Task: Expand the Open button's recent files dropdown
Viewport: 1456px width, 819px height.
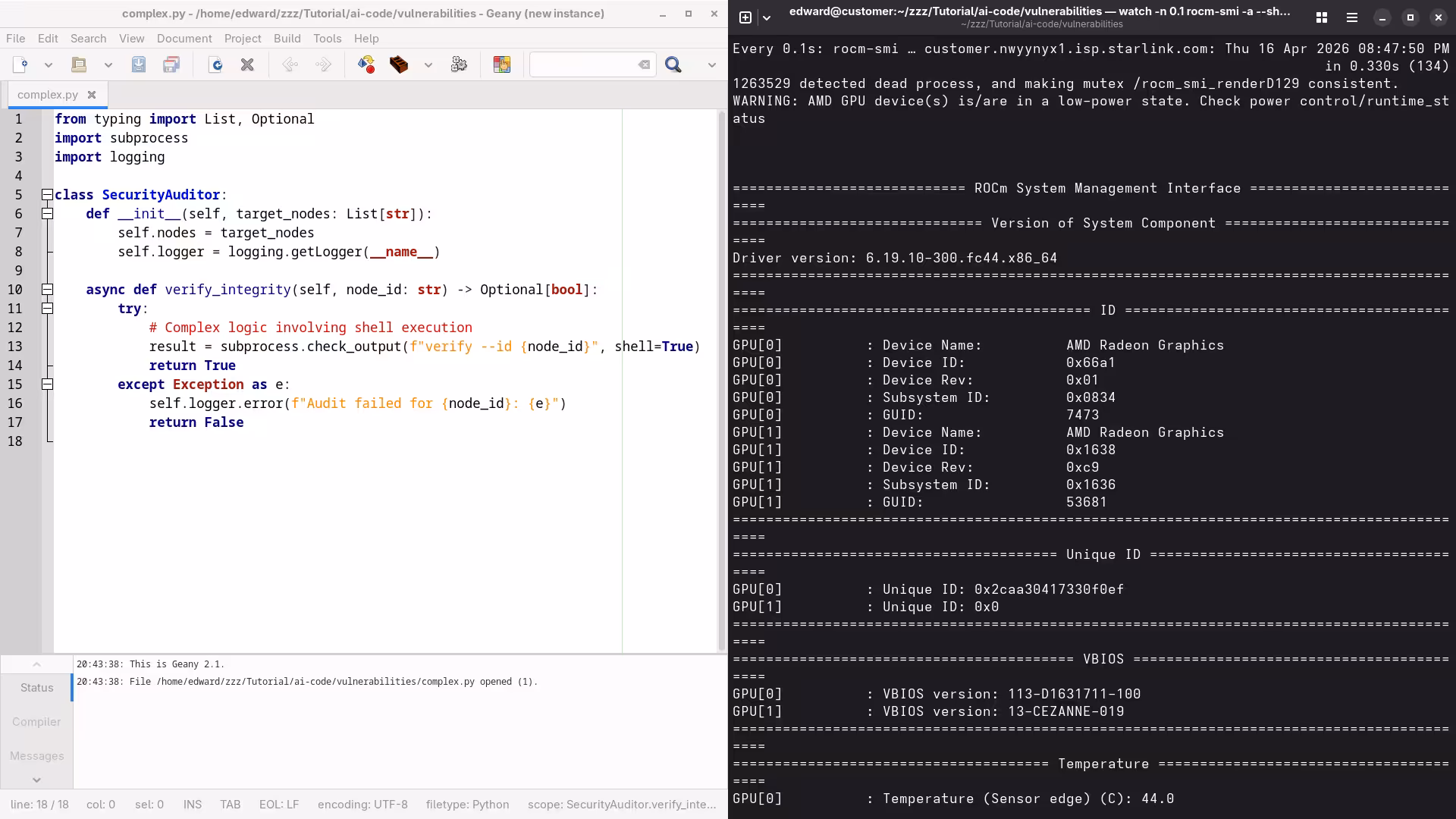Action: coord(108,65)
